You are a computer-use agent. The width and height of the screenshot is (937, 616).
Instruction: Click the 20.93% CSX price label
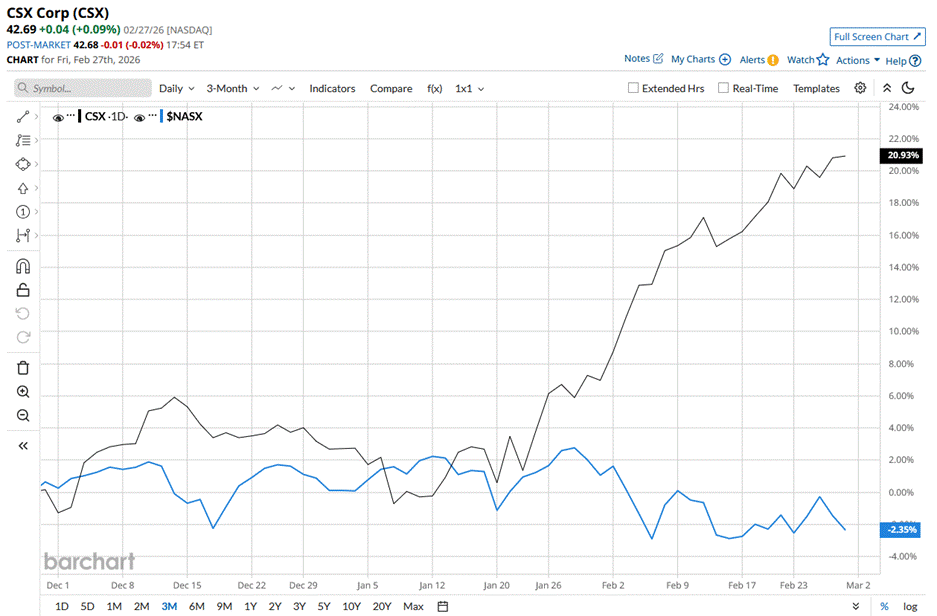pyautogui.click(x=902, y=155)
